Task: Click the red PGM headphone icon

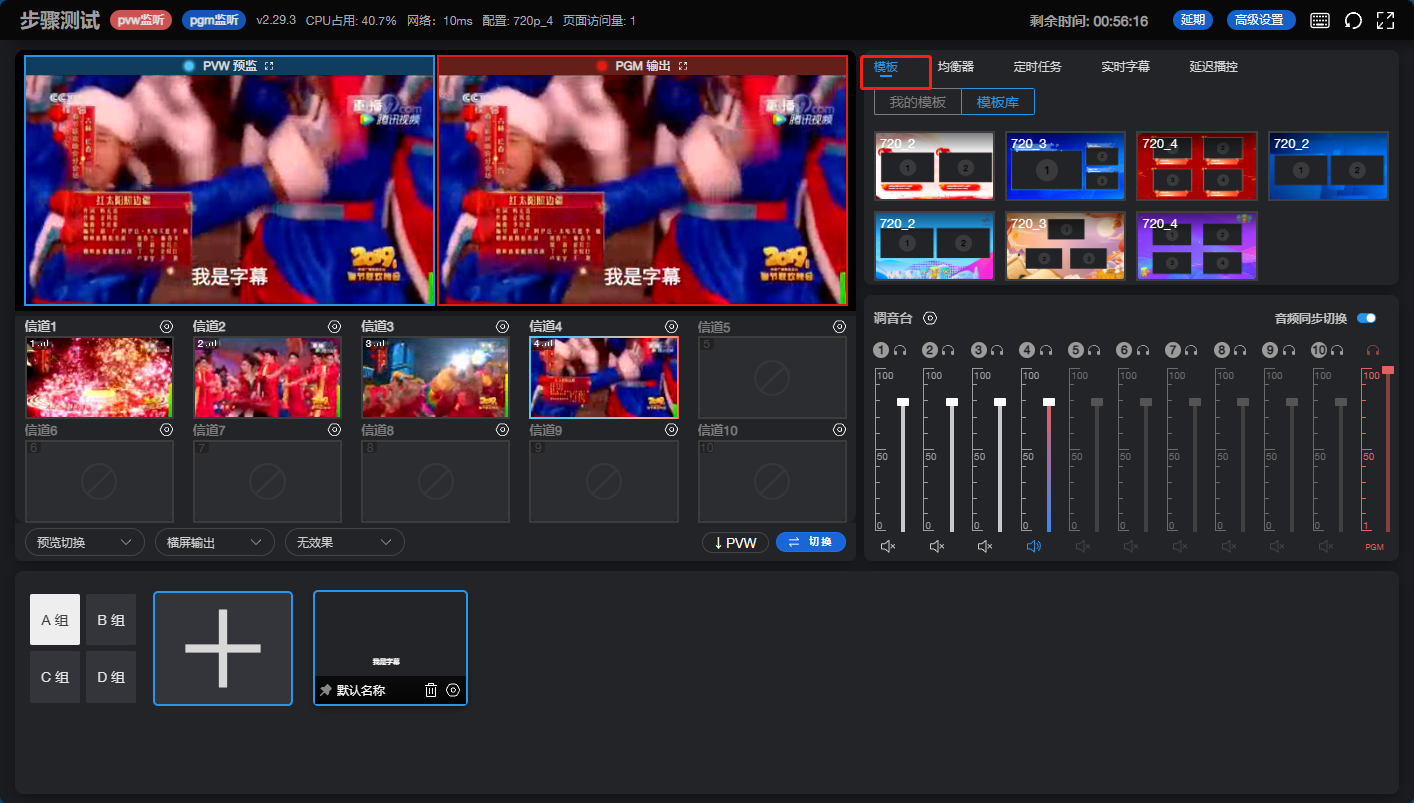Action: pyautogui.click(x=1373, y=350)
